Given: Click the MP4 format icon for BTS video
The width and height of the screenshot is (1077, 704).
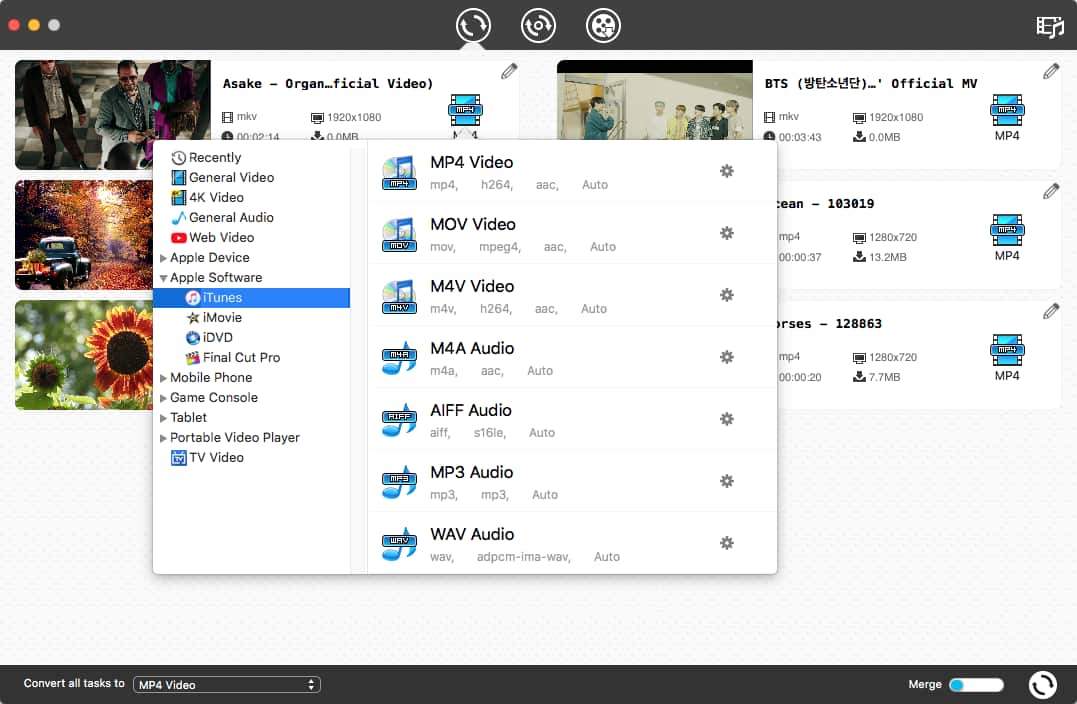Looking at the screenshot, I should point(1007,111).
